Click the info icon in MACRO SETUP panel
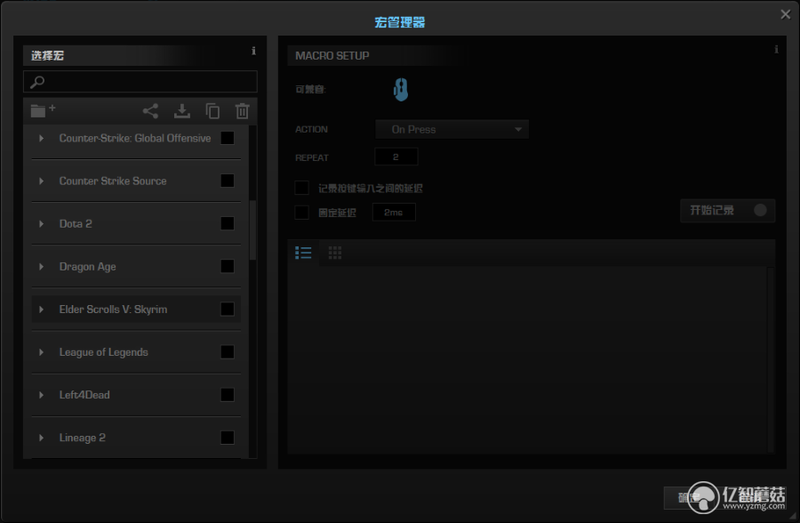Viewport: 800px width, 523px height. (776, 49)
